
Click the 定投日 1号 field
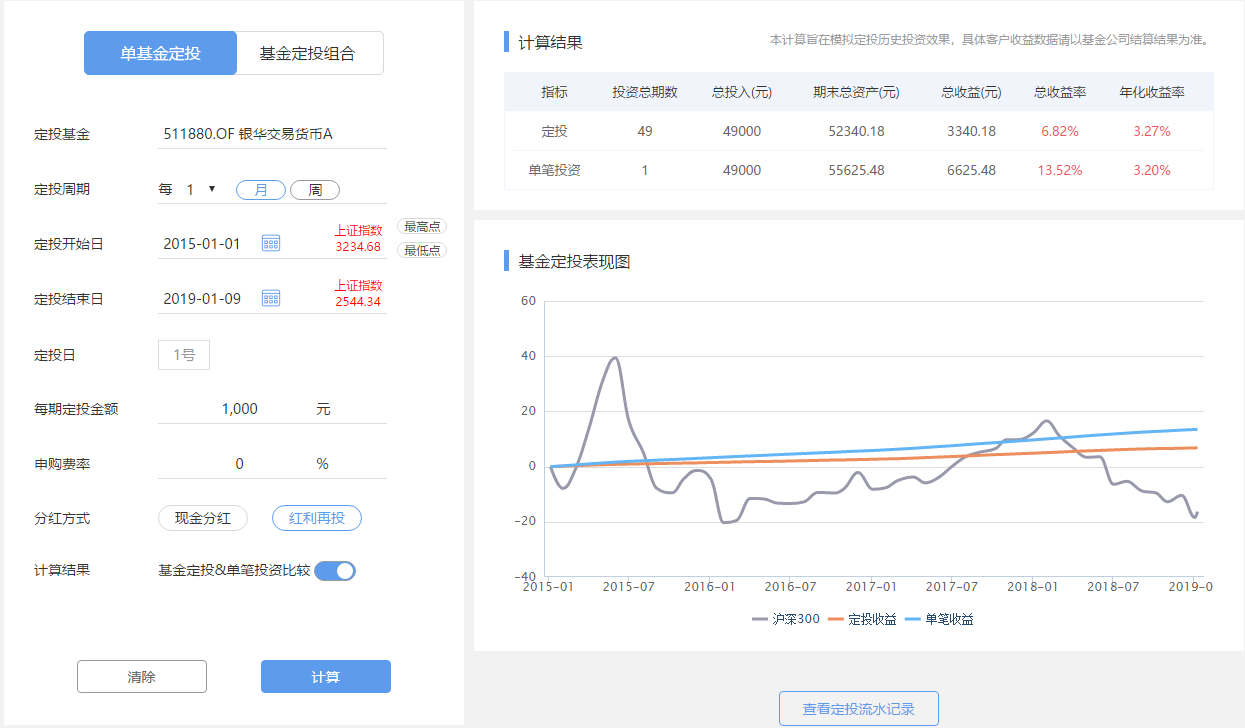click(x=184, y=354)
